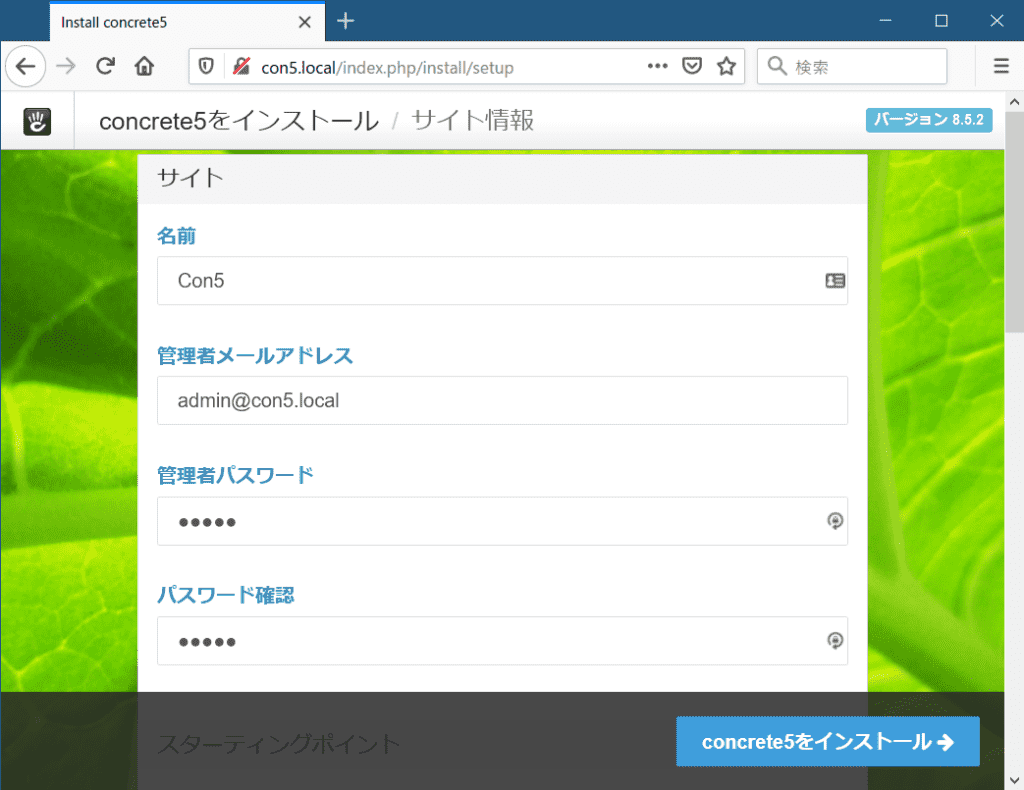Save the page to Pocket
Viewport: 1024px width, 790px height.
692,67
